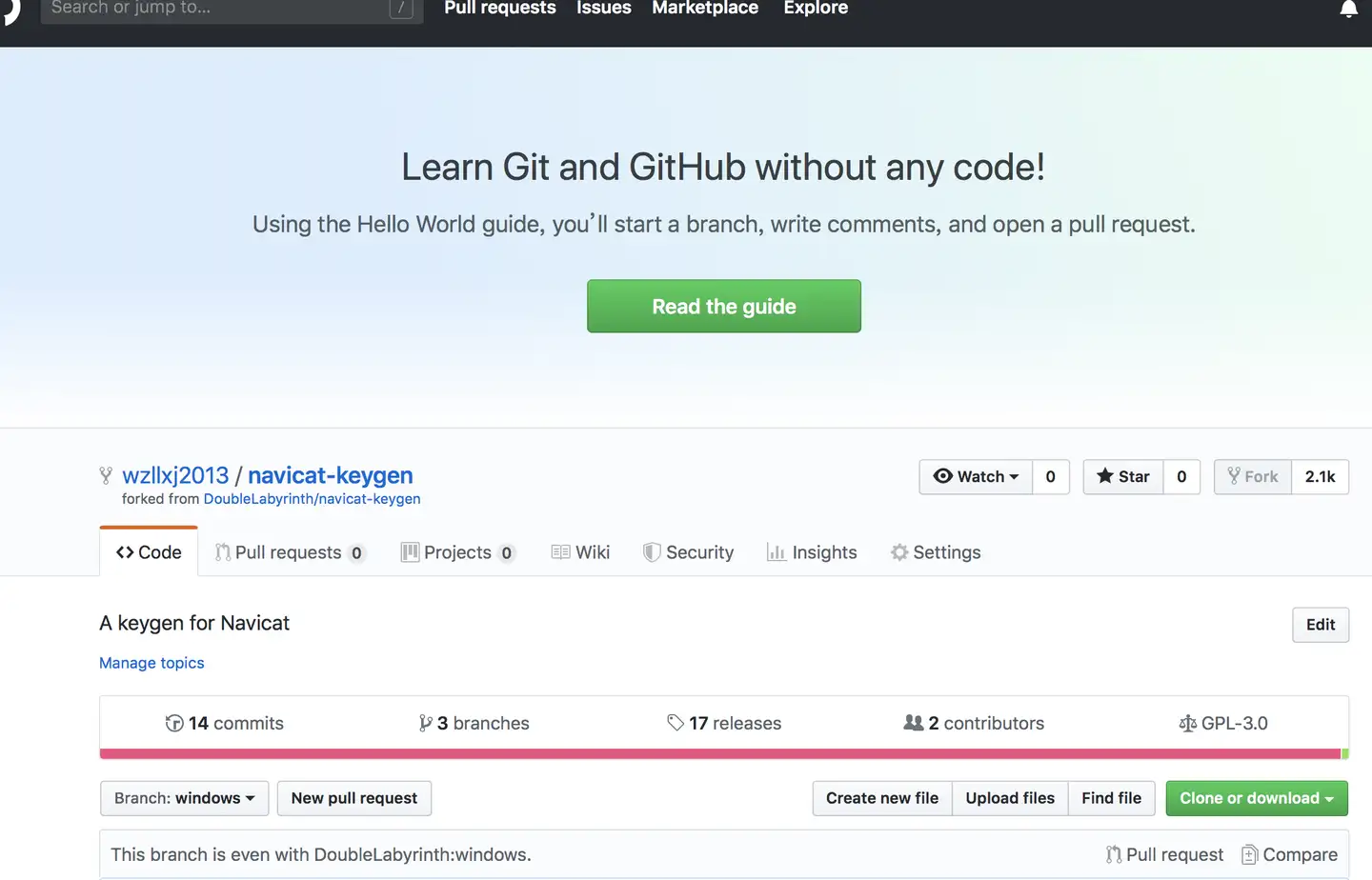Image resolution: width=1372 pixels, height=880 pixels.
Task: Click the compare document icon
Action: click(1249, 854)
